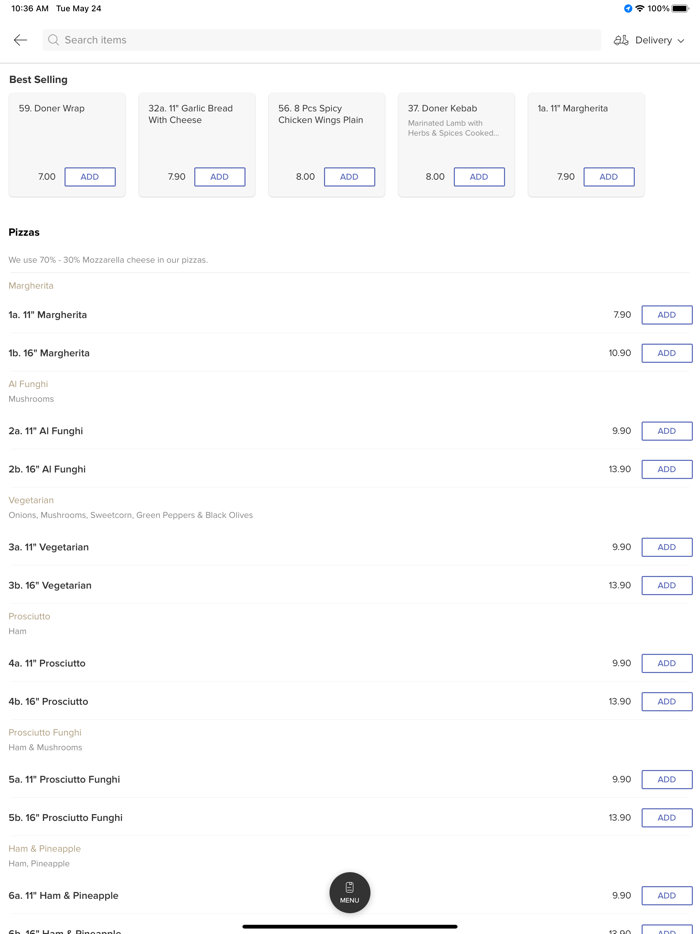Open the floating MENU button
Screen dimensions: 700x934
[x=350, y=892]
